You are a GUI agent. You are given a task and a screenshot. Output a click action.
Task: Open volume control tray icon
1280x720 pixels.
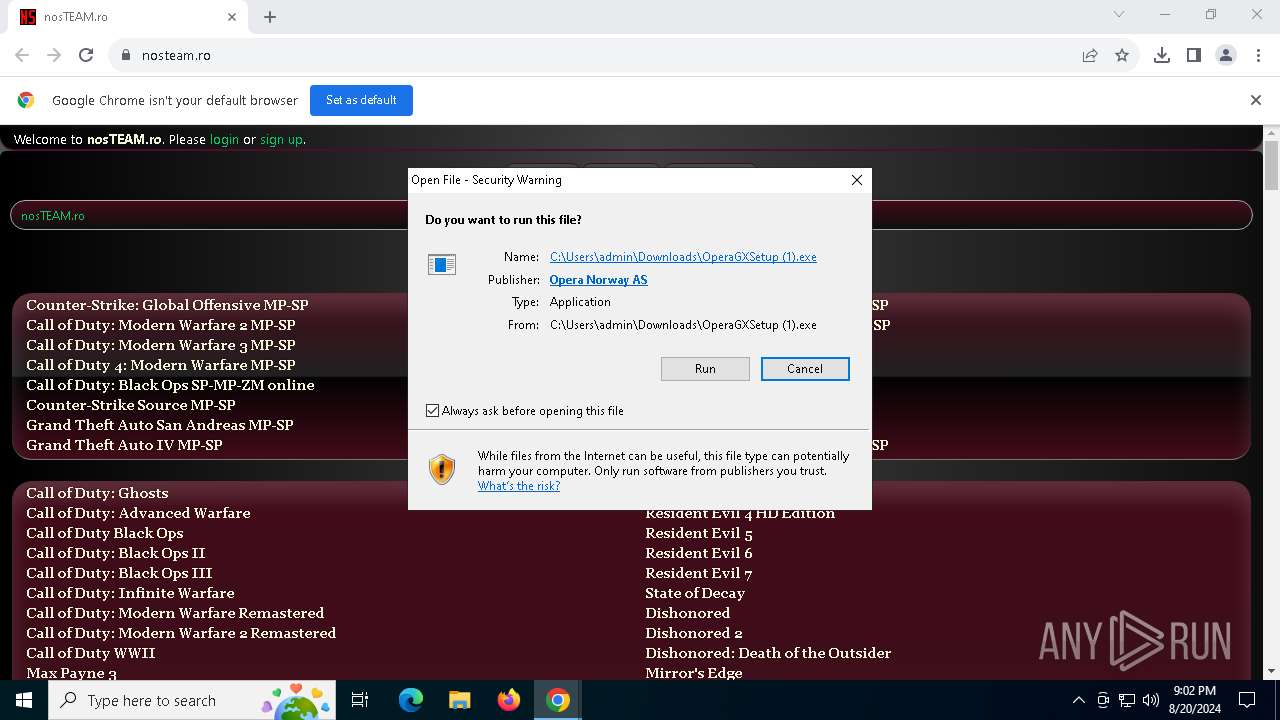pyautogui.click(x=1151, y=700)
